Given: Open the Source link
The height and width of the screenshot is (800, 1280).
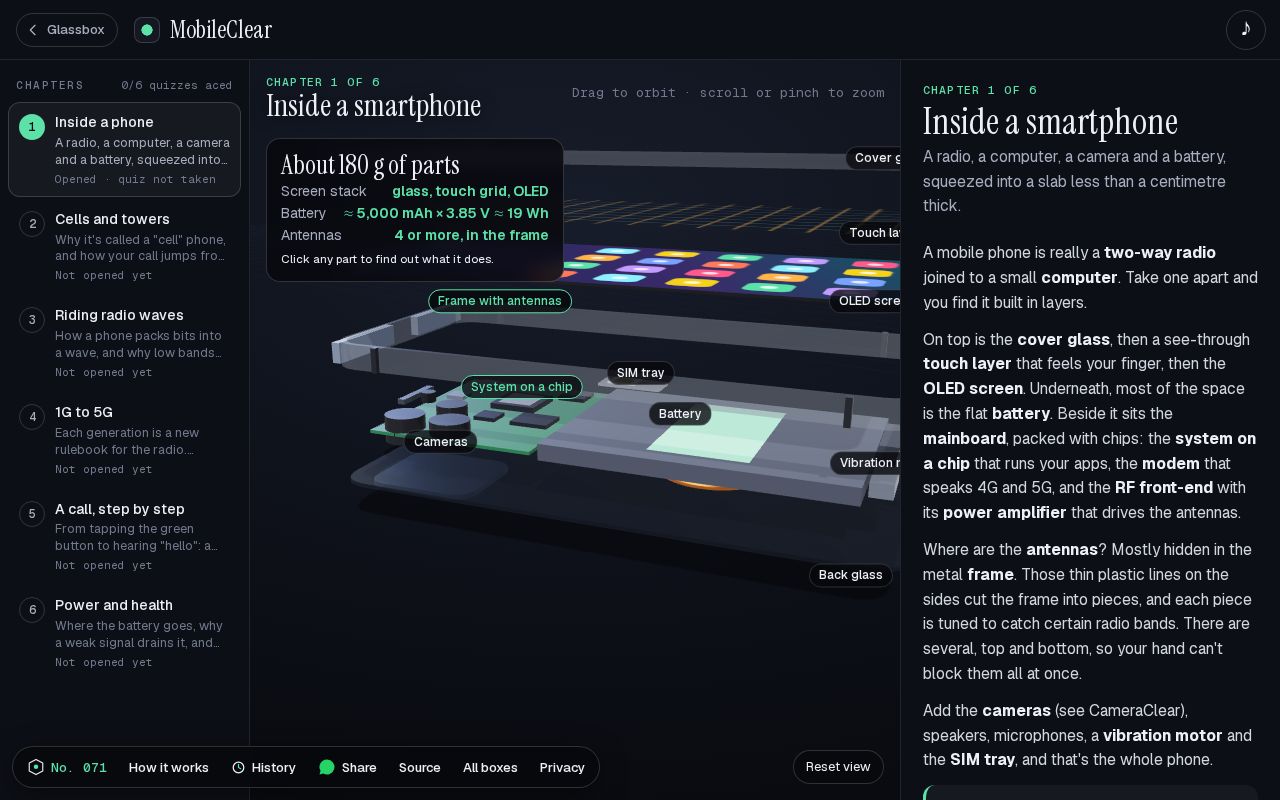Looking at the screenshot, I should [x=419, y=767].
